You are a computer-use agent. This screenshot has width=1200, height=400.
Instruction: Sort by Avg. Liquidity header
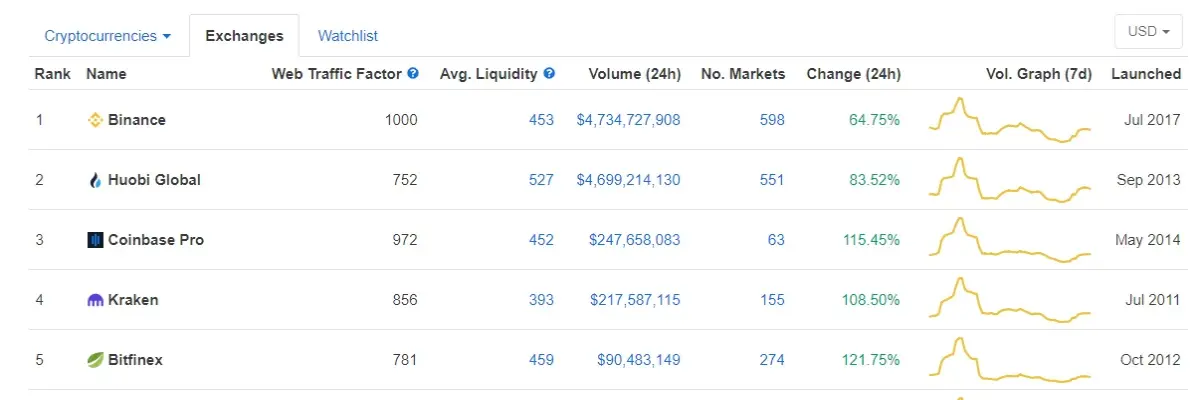[489, 74]
